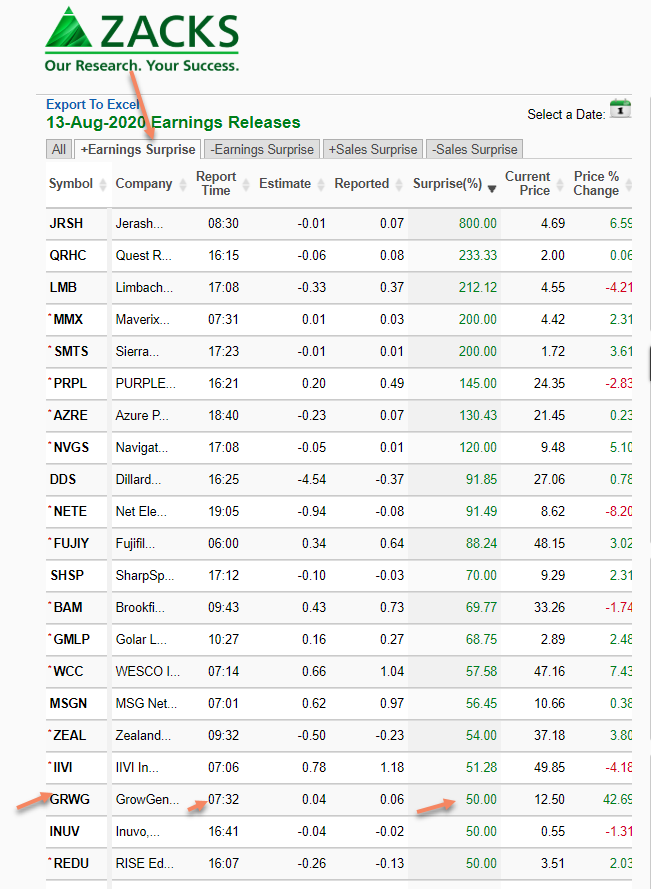Open the JRSH symbol link
Image resolution: width=651 pixels, height=889 pixels.
(66, 223)
